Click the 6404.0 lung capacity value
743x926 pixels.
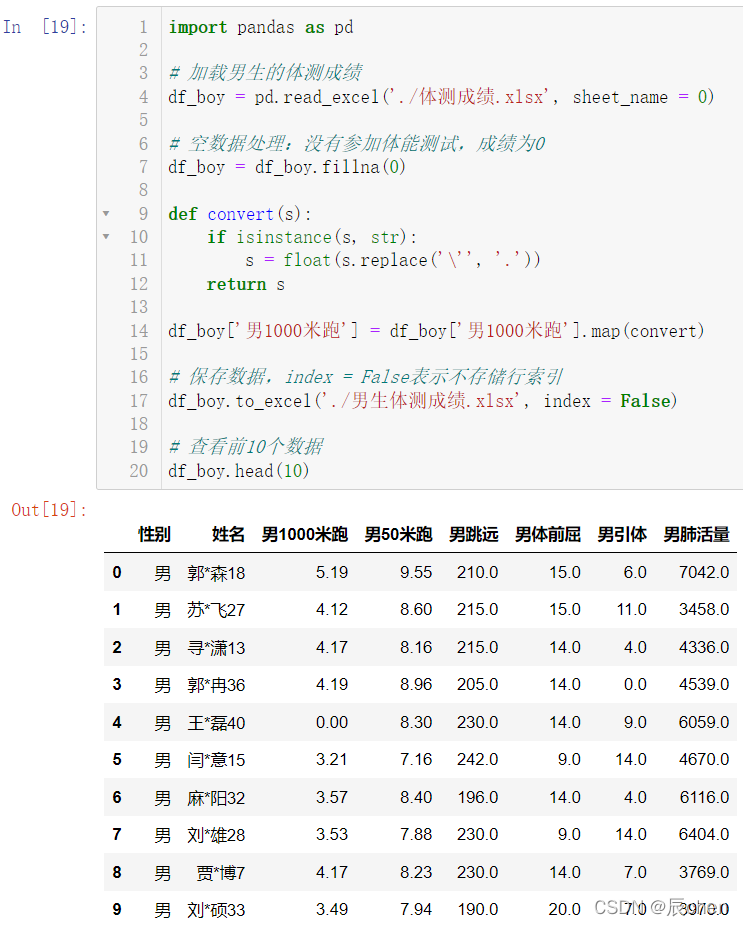pos(704,834)
